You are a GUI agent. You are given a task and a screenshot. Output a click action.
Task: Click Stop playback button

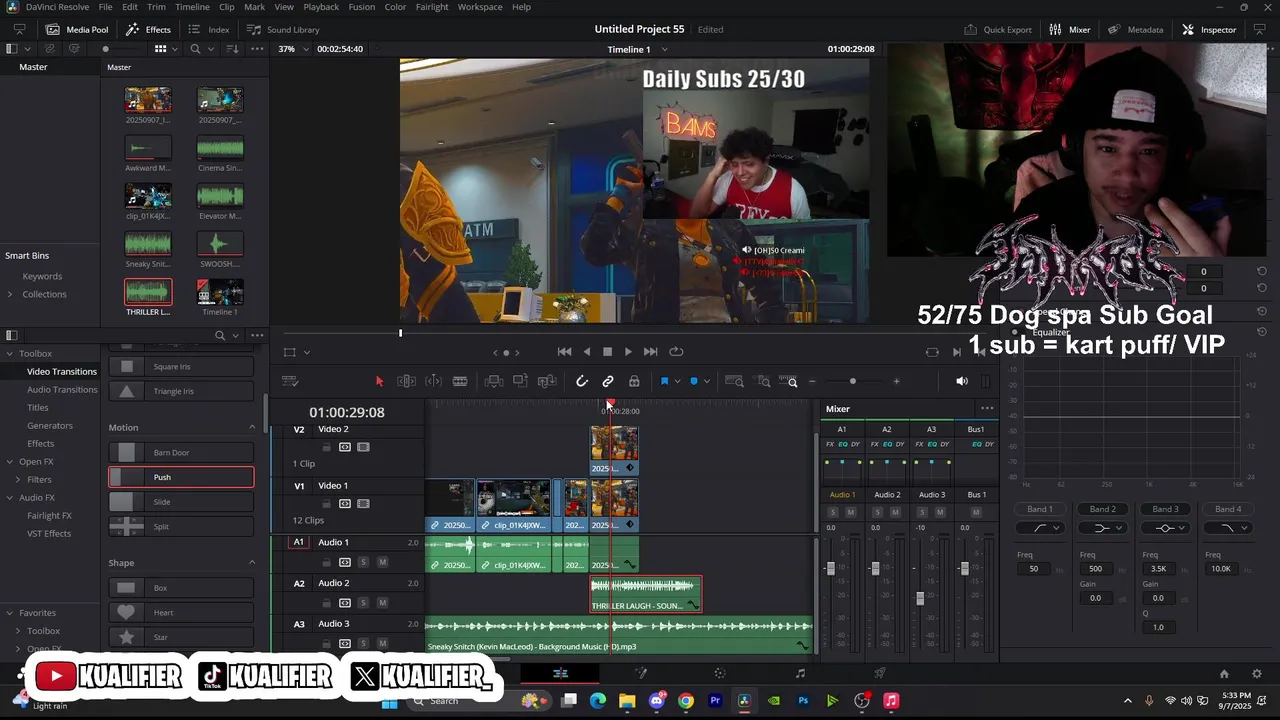point(607,352)
